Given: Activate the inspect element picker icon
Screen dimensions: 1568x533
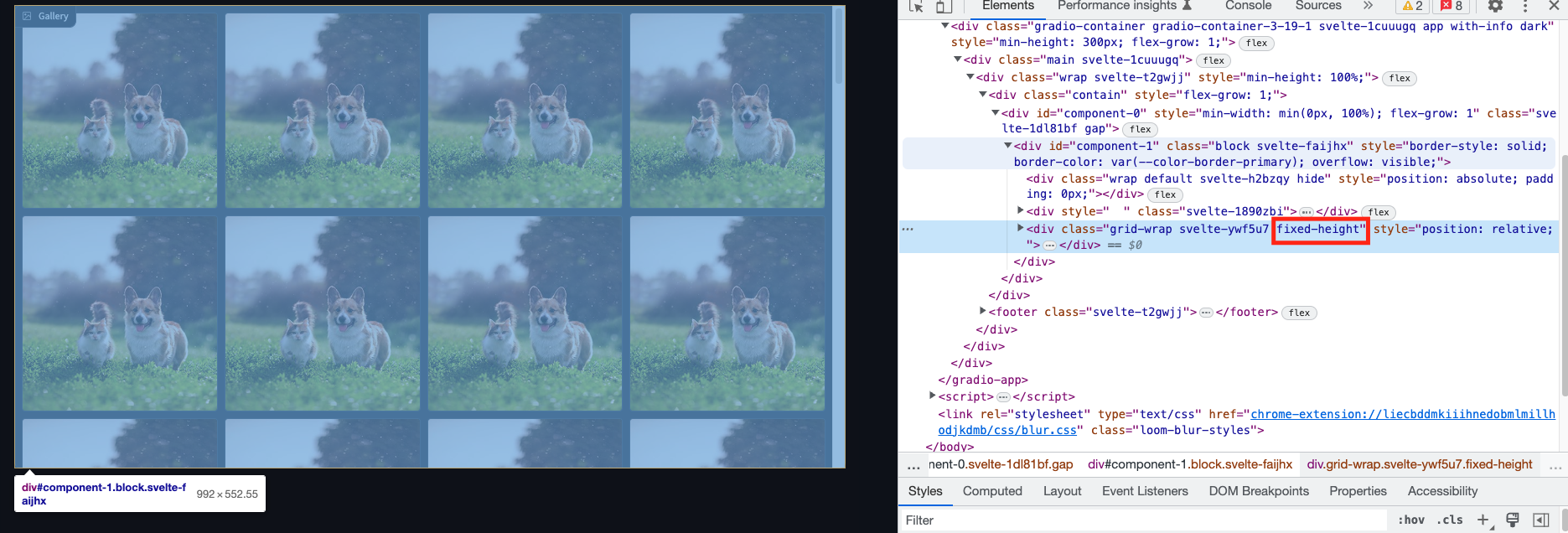Looking at the screenshot, I should (x=916, y=6).
